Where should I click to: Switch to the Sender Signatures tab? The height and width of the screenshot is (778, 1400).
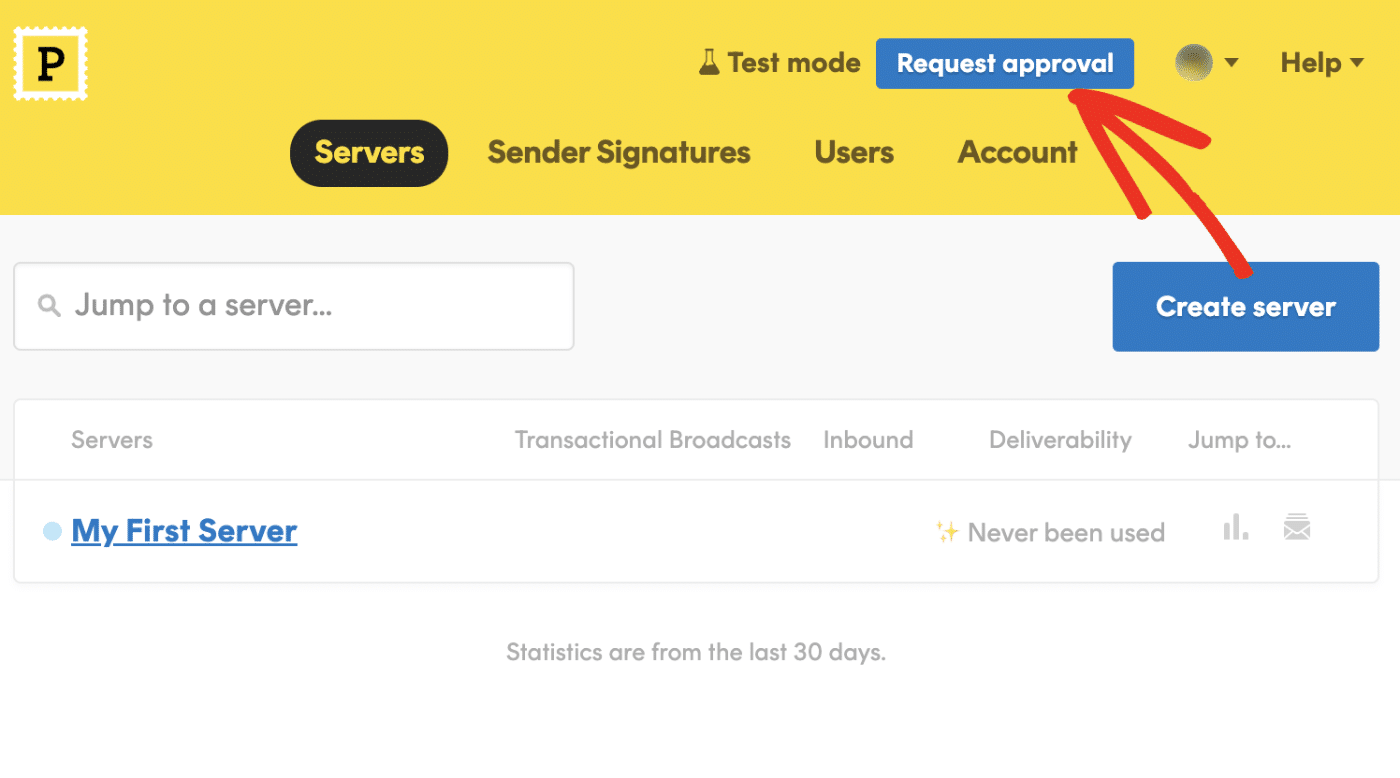(618, 152)
